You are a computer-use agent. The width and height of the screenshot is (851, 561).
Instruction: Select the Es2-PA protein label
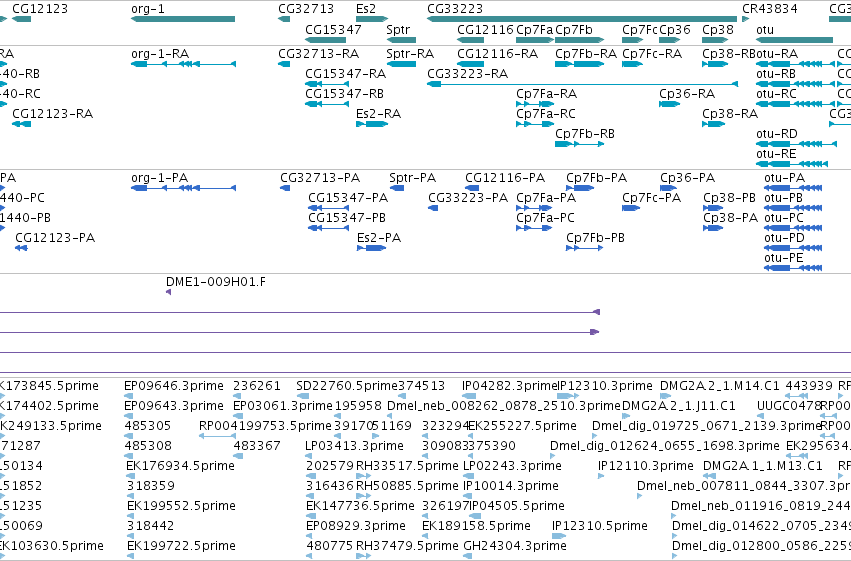[x=379, y=238]
